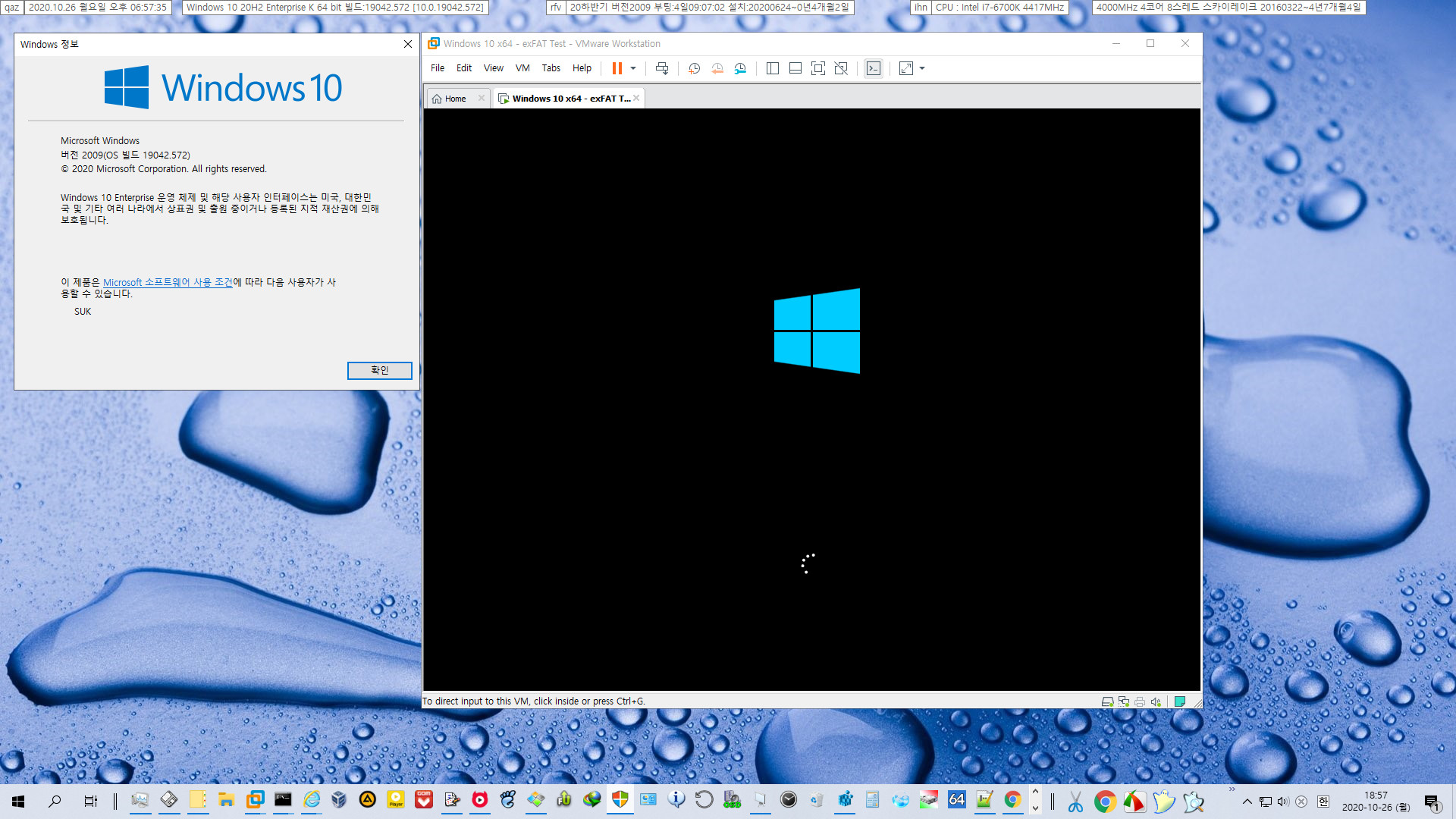This screenshot has width=1456, height=819.
Task: Launch the scissors capture tool
Action: (1075, 802)
